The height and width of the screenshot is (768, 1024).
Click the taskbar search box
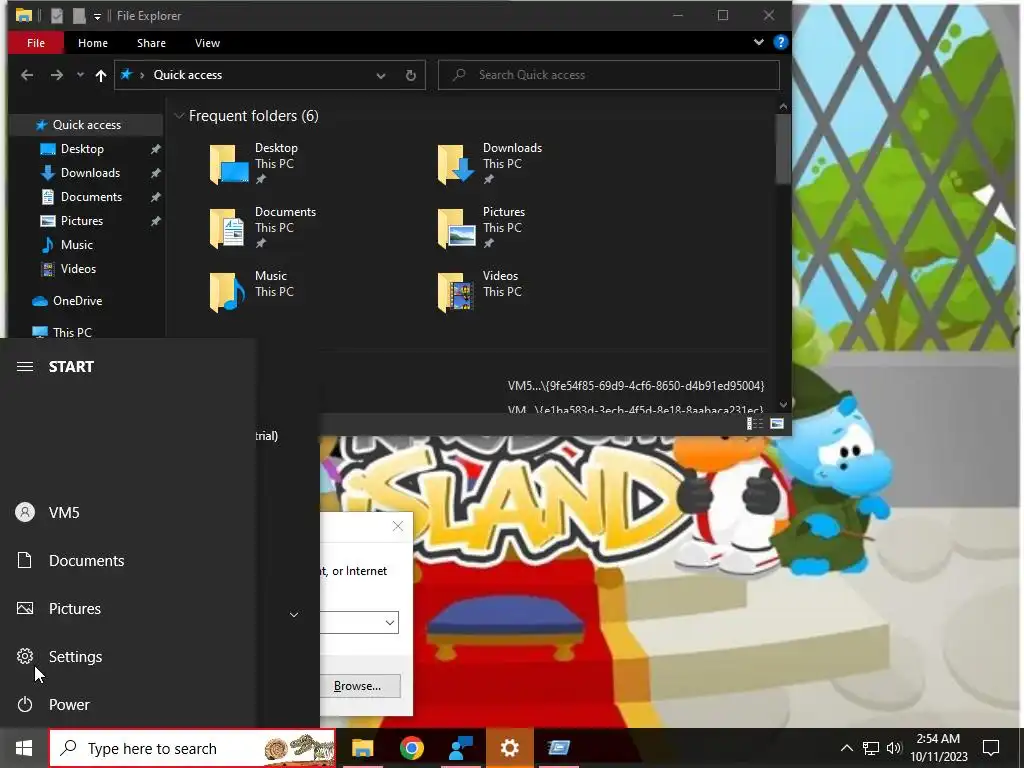coord(192,748)
